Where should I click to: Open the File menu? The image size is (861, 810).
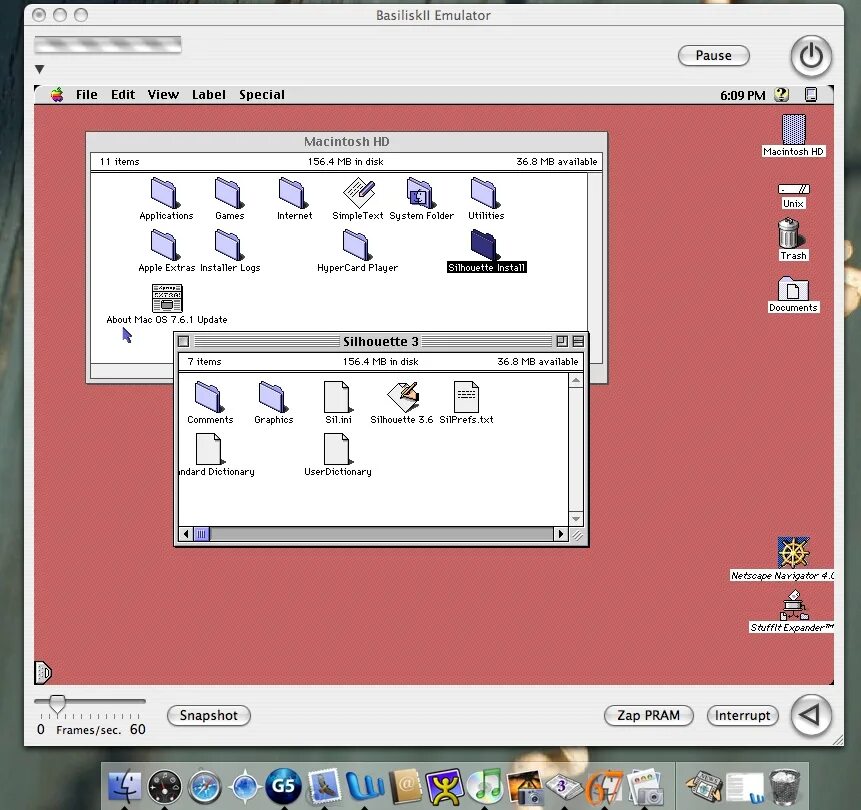(87, 94)
